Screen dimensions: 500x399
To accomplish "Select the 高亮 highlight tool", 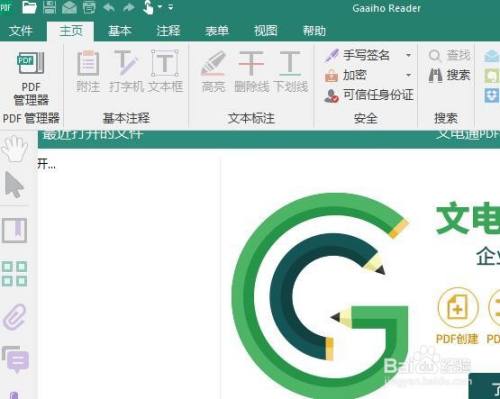I will pos(213,71).
